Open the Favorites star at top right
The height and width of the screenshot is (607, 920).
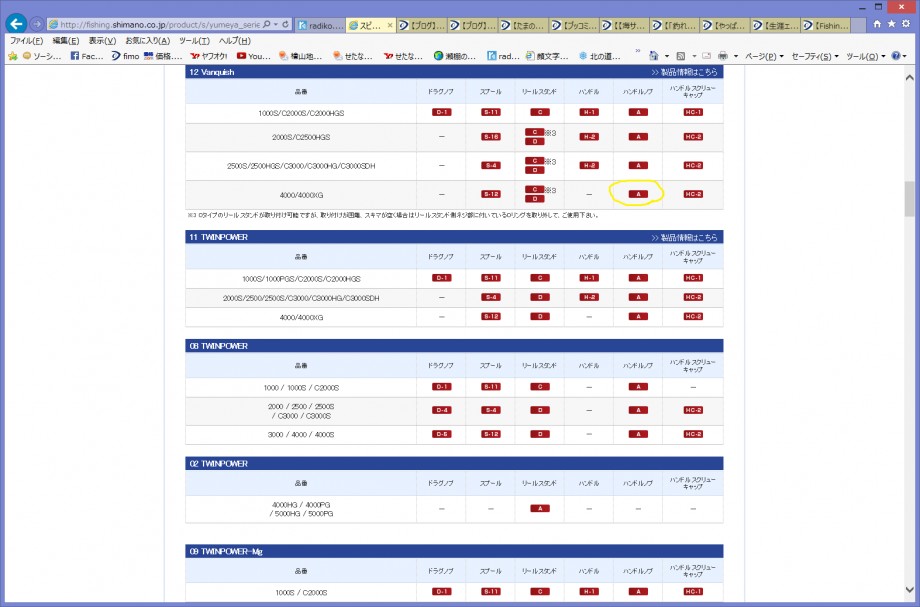(x=891, y=24)
